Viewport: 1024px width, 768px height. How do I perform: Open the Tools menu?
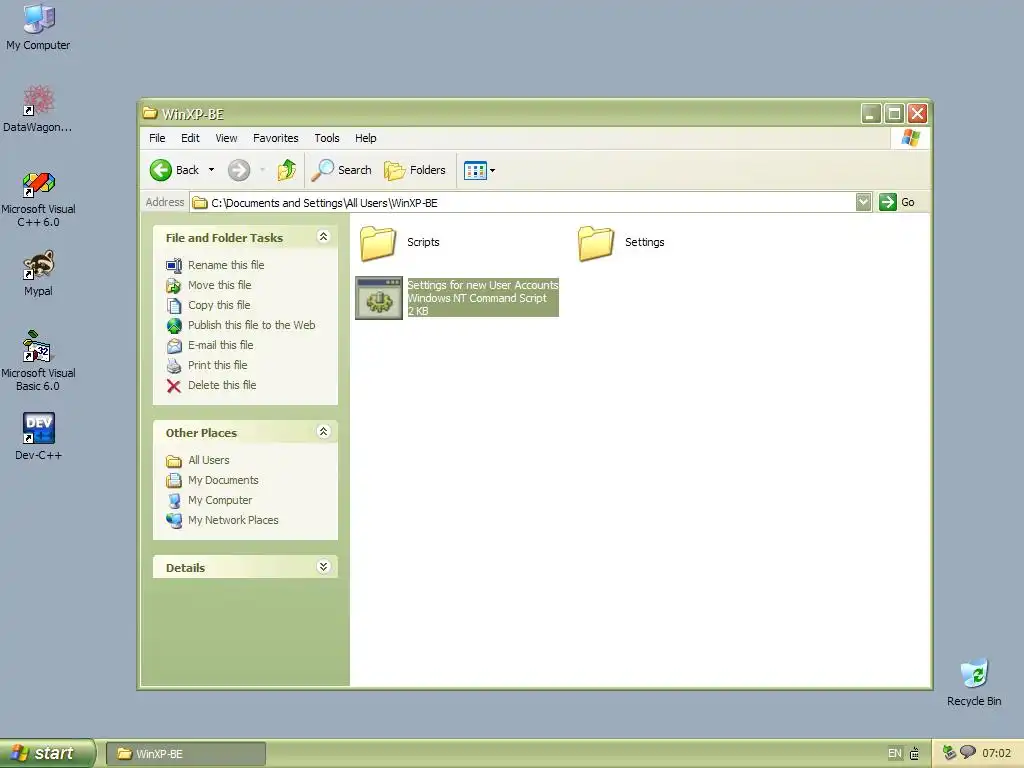327,138
